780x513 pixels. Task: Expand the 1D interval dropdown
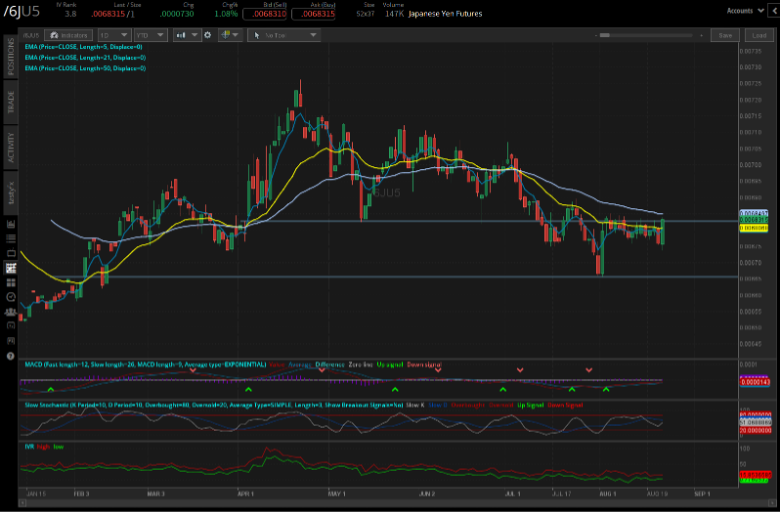pyautogui.click(x=117, y=35)
